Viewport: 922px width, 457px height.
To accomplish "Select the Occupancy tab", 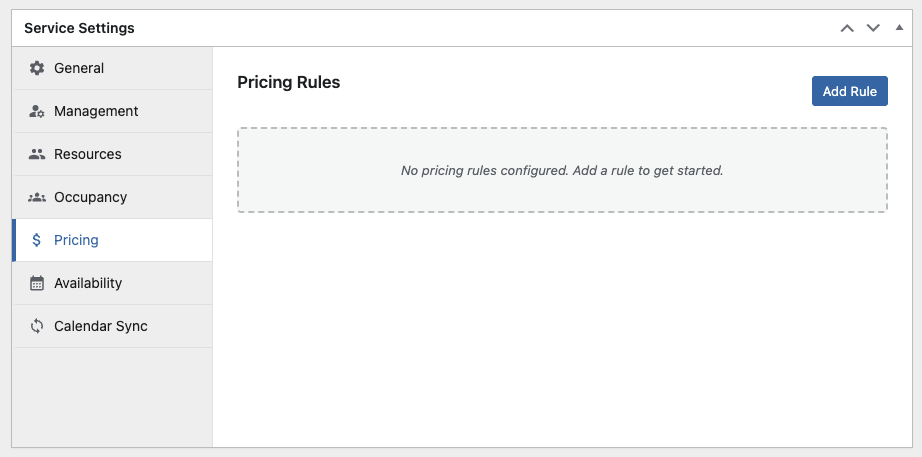I will (90, 197).
